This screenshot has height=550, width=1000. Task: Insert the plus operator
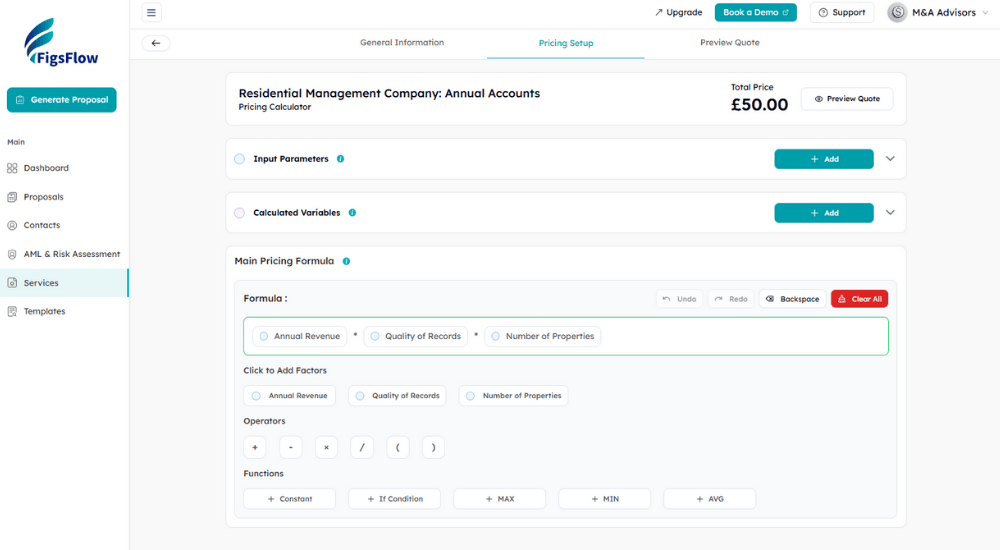point(254,447)
